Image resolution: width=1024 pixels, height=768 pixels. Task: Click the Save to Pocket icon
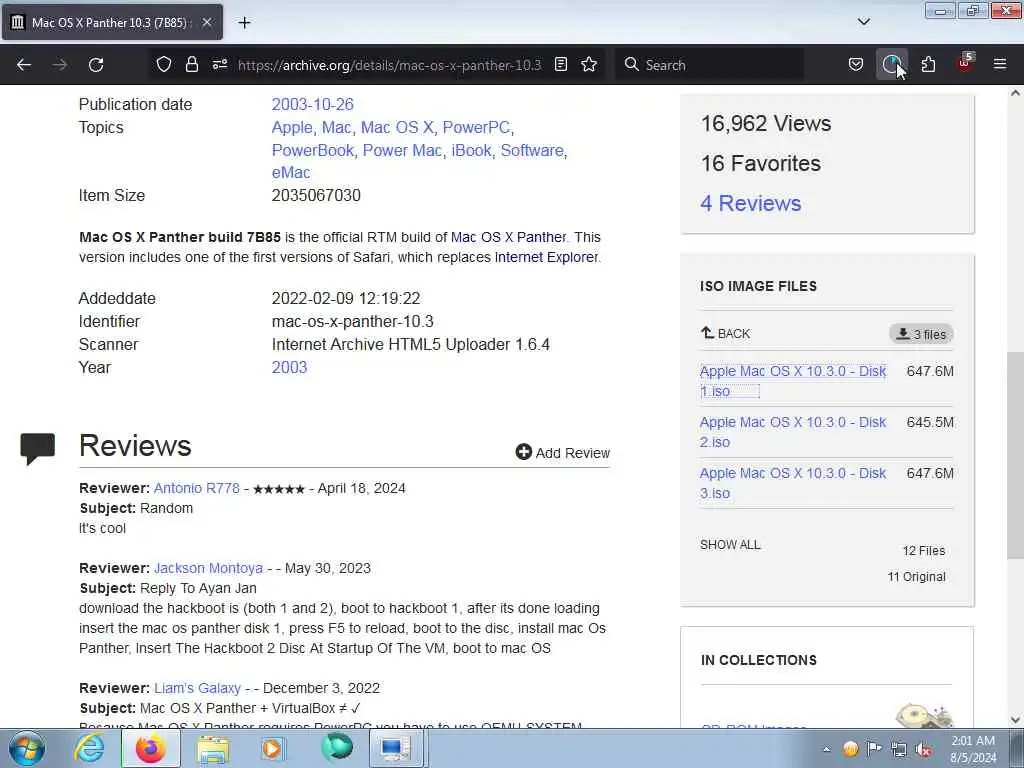point(856,65)
